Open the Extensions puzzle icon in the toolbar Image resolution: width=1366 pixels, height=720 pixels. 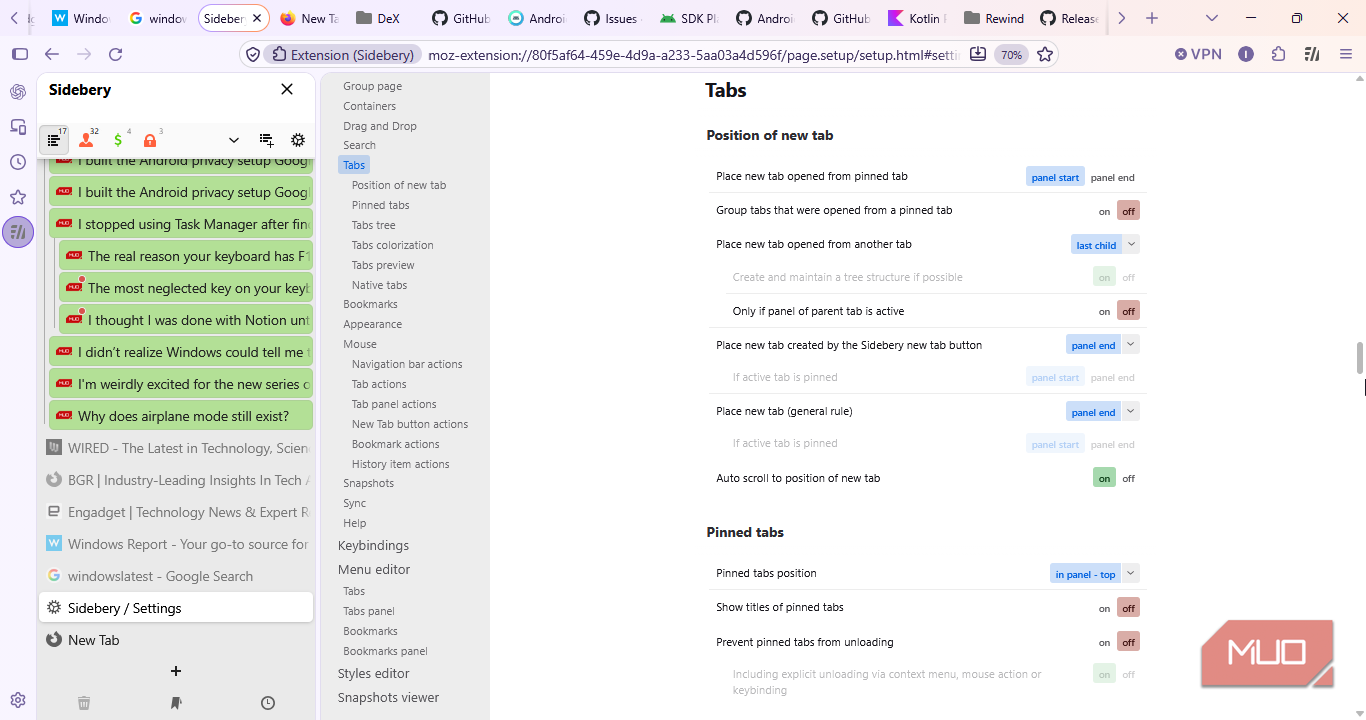tap(1278, 54)
